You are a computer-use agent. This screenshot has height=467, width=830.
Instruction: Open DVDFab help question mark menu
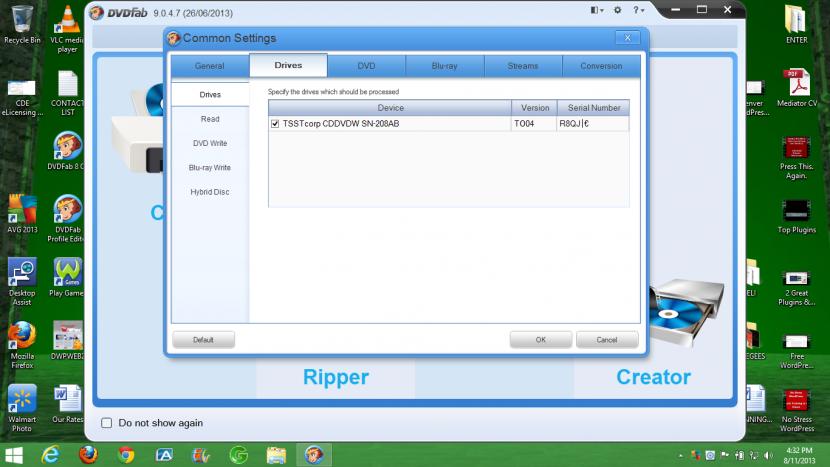[638, 10]
